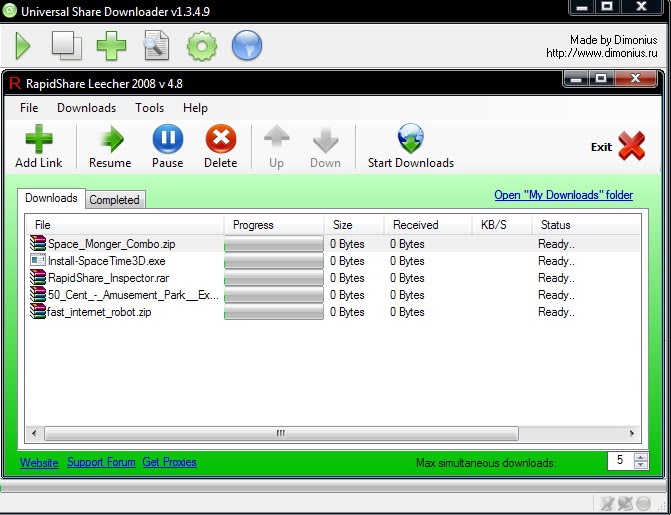Click the max simultaneous downloads number field
The height and width of the screenshot is (515, 671).
click(621, 461)
